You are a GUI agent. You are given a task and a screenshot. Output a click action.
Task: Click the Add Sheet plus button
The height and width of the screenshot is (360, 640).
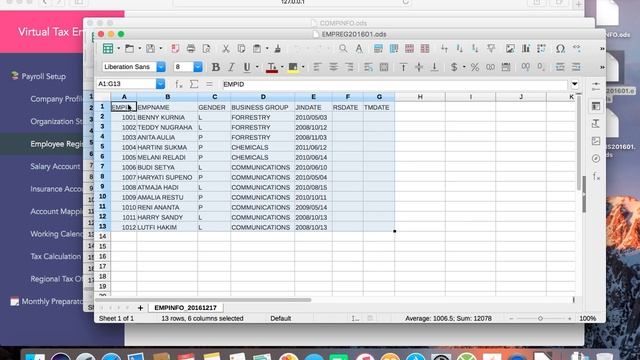(140, 308)
